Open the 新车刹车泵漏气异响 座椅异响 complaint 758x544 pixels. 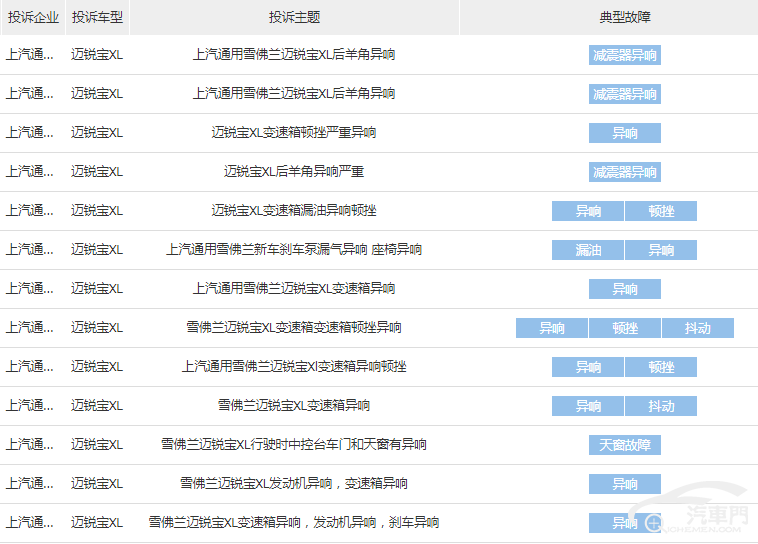coord(294,249)
